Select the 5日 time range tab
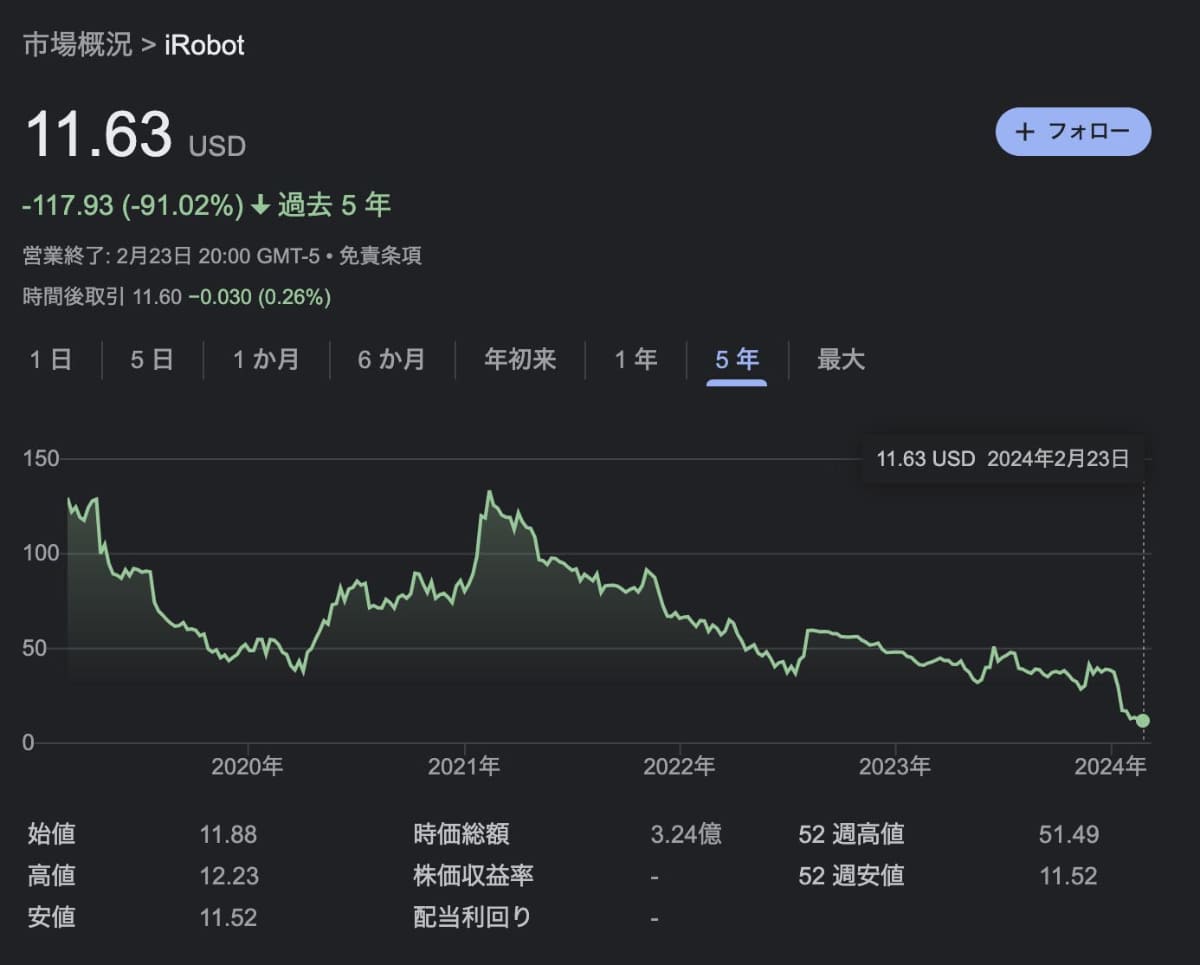 tap(152, 360)
